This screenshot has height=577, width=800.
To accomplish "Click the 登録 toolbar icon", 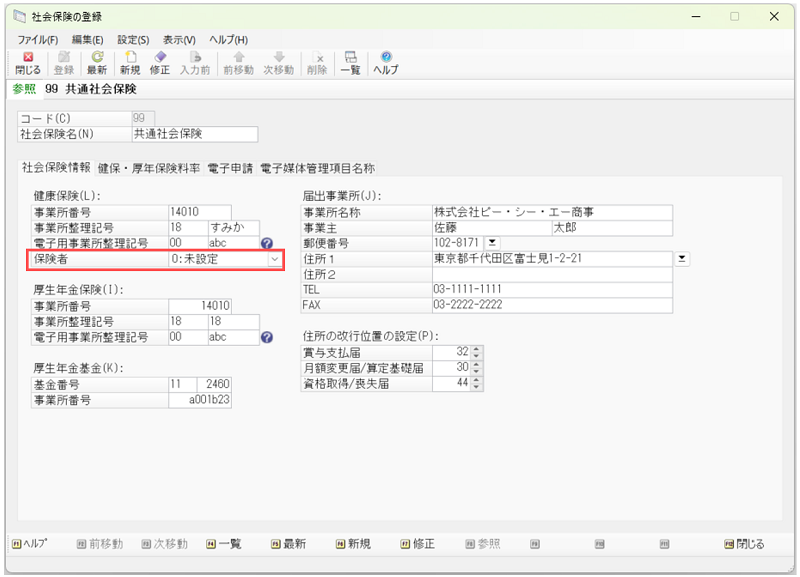I will point(64,63).
